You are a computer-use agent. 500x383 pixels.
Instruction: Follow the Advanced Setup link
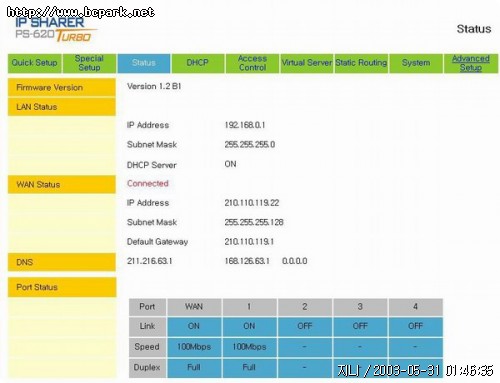[471, 63]
